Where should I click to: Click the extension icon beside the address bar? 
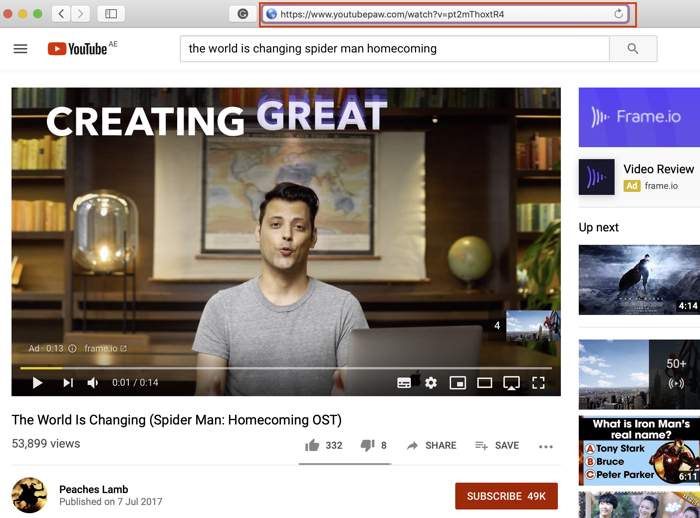click(242, 14)
